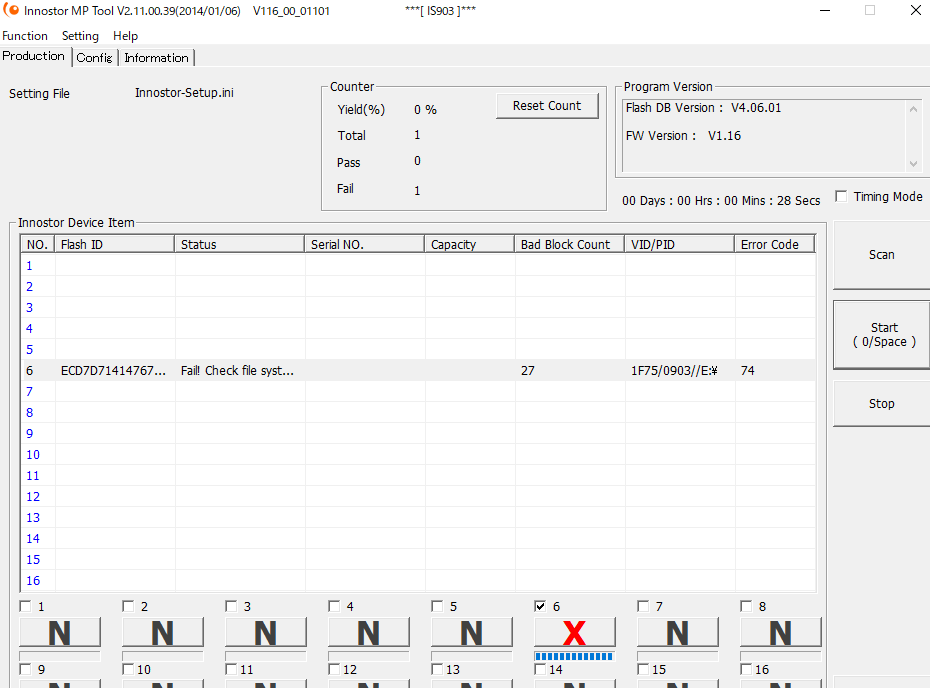
Task: Enable port 14 checkbox
Action: [x=540, y=669]
